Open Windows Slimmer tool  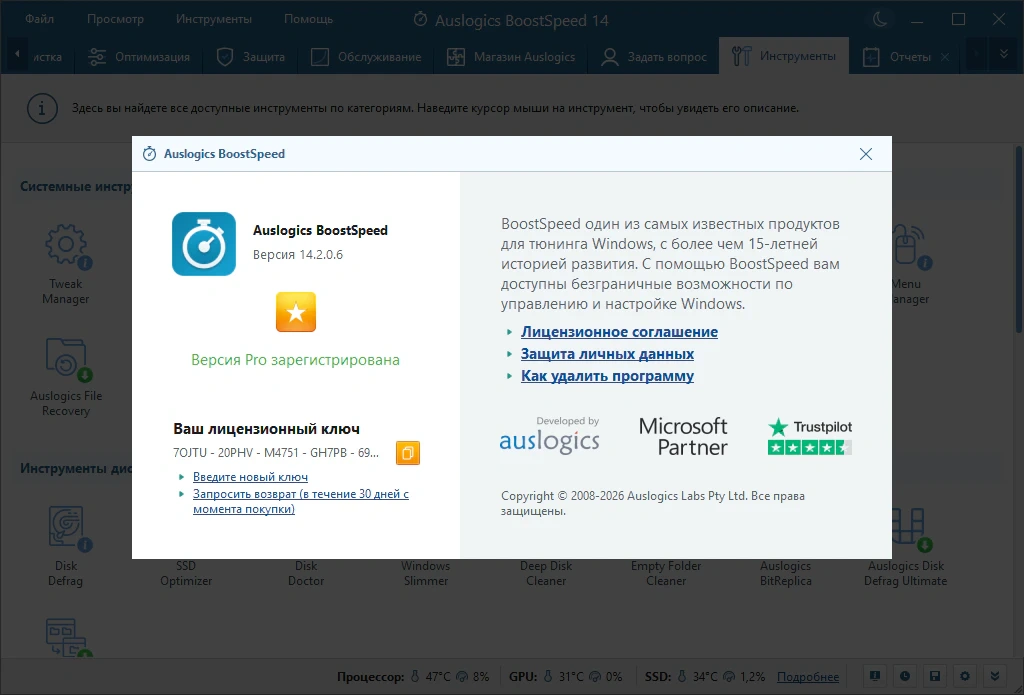point(426,574)
